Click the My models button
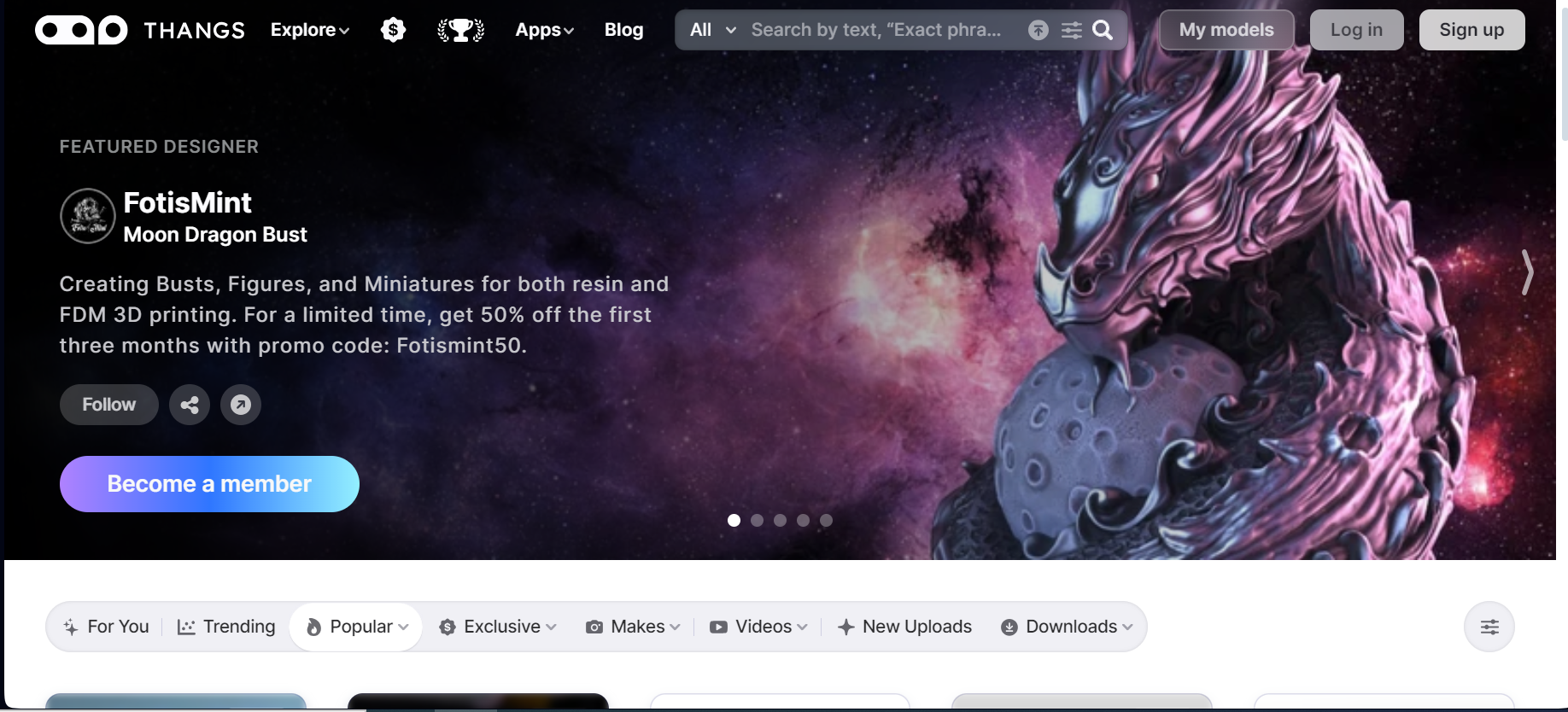Screen dimensions: 1568x712 [x=1226, y=30]
